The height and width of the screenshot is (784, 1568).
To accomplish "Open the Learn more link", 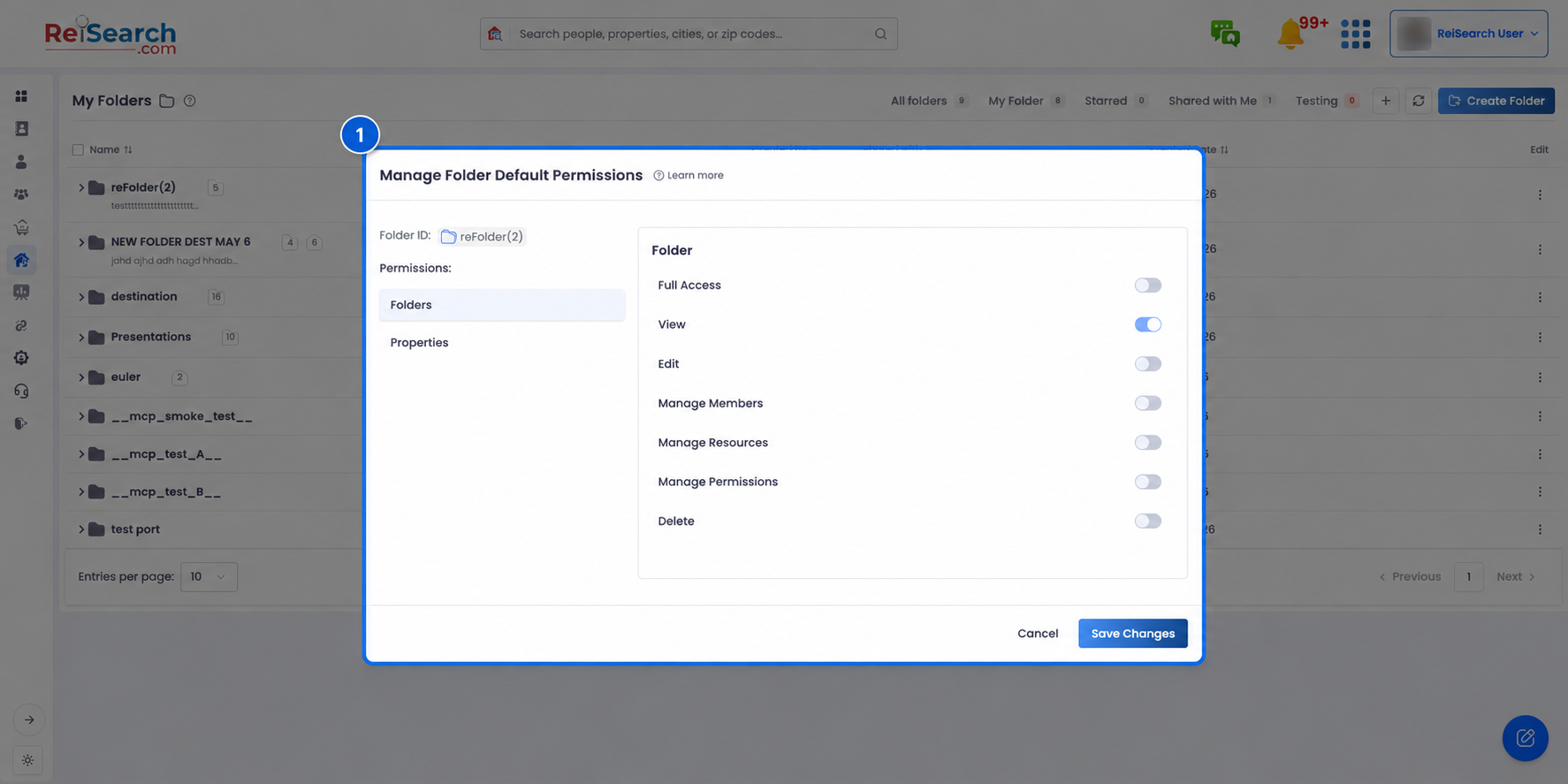I will pyautogui.click(x=689, y=175).
